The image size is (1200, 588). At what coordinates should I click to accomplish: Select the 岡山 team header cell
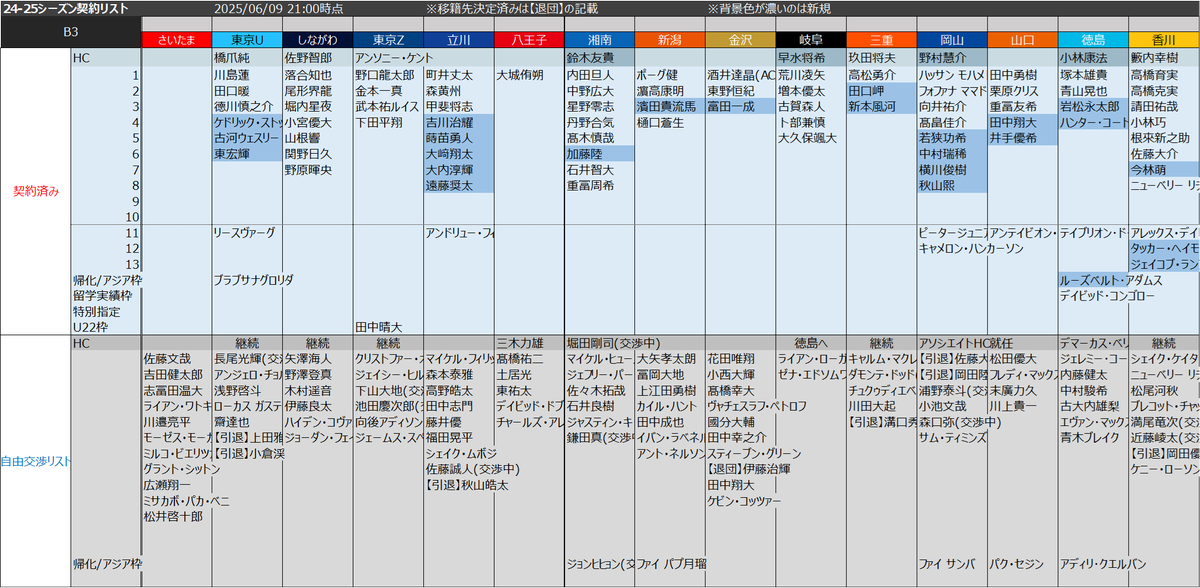[x=951, y=40]
